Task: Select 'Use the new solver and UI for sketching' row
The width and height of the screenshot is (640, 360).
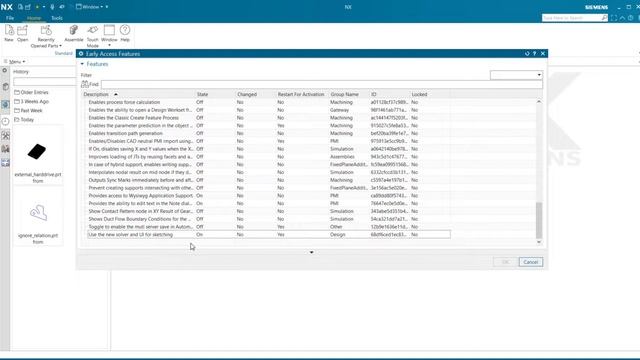Action: [x=269, y=235]
